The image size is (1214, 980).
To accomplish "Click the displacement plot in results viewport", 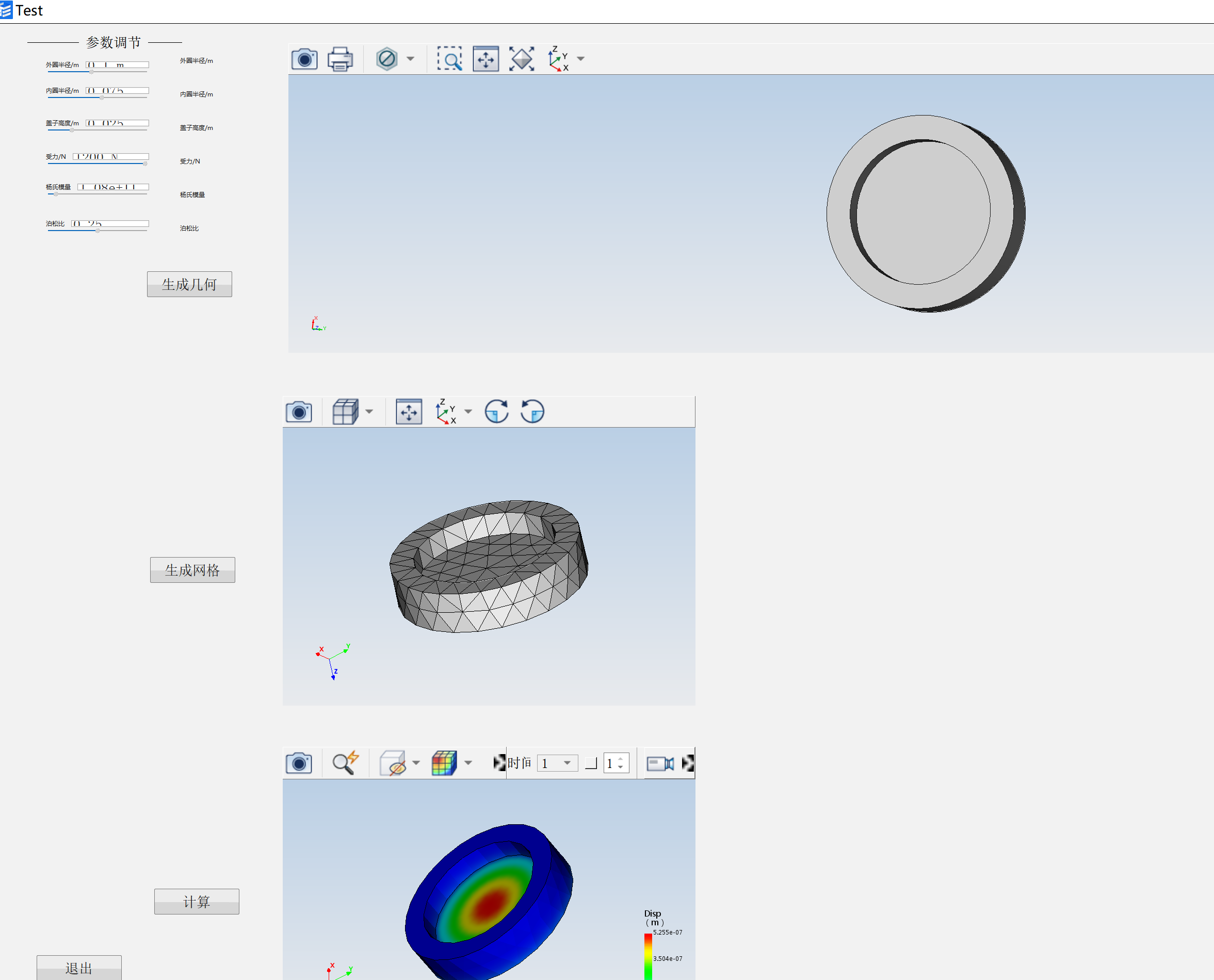I will (489, 902).
